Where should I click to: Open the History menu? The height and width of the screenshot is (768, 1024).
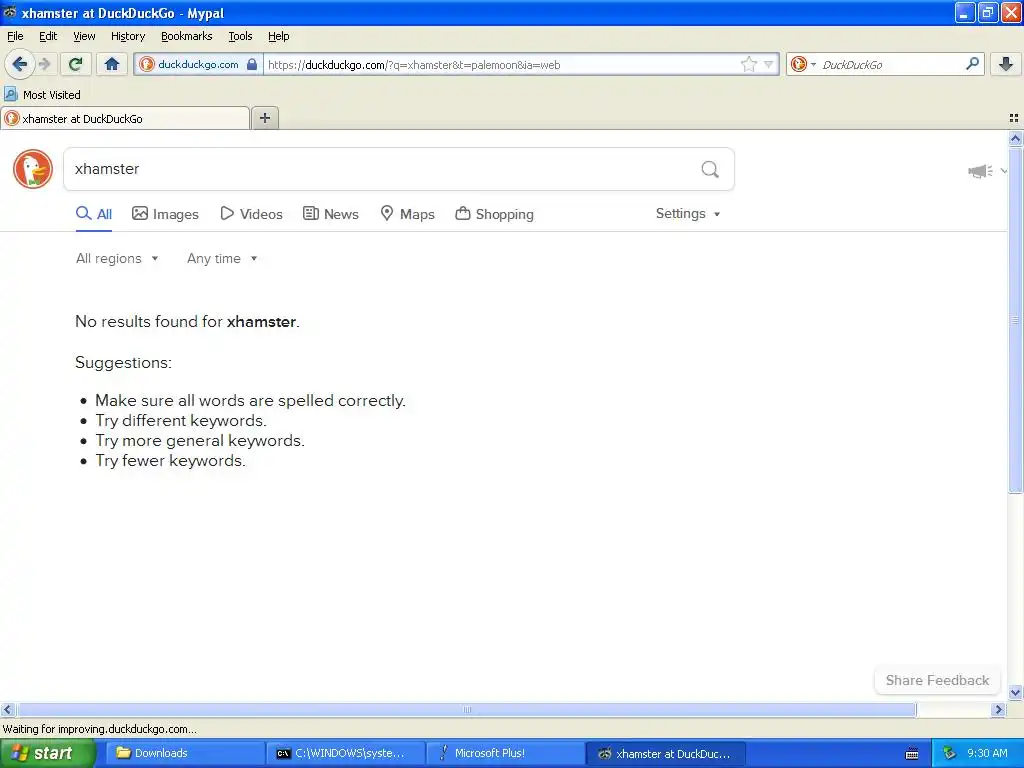coord(127,36)
